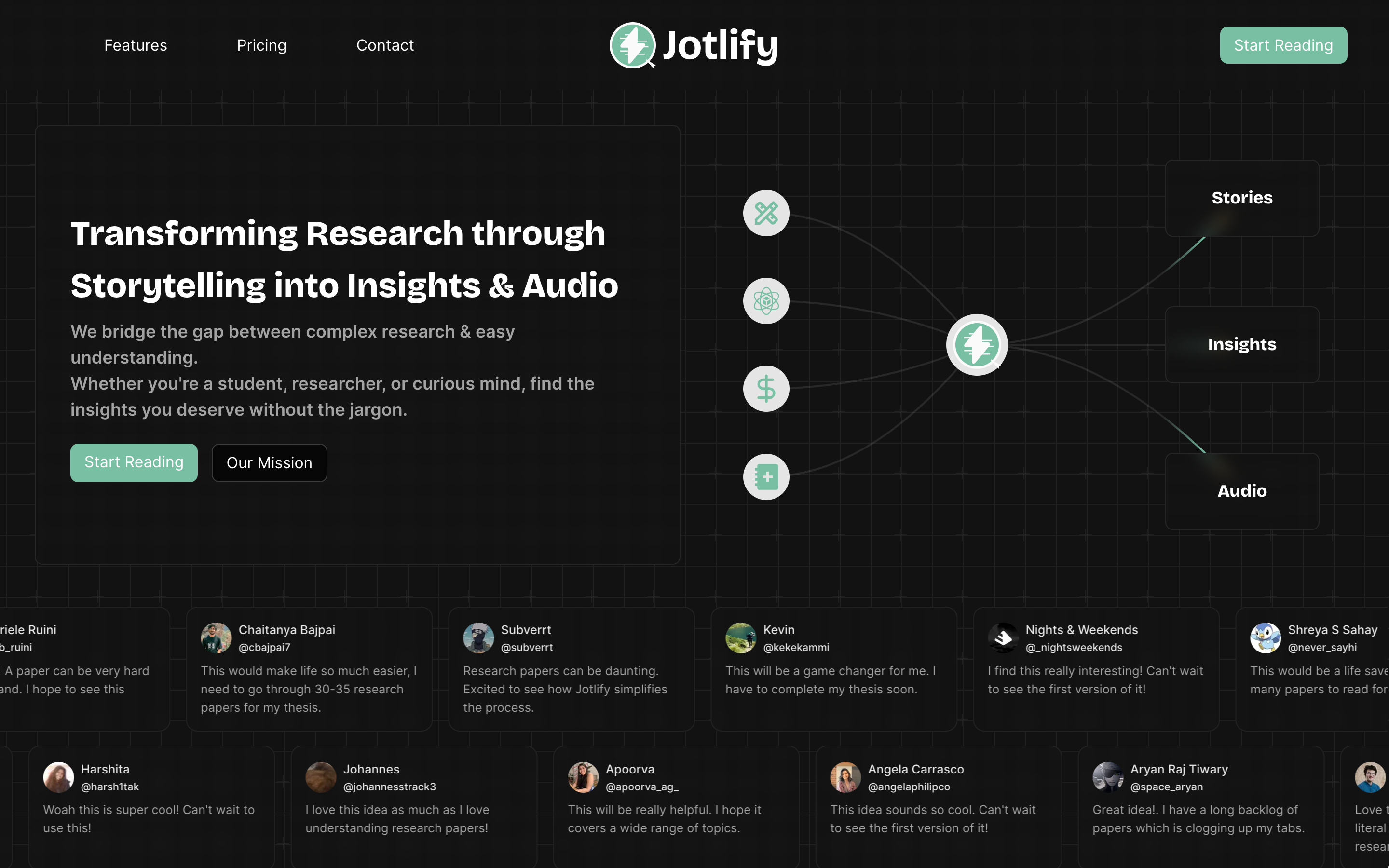Open Nights & Weekends avatar
This screenshot has height=868, width=1389.
1003,638
